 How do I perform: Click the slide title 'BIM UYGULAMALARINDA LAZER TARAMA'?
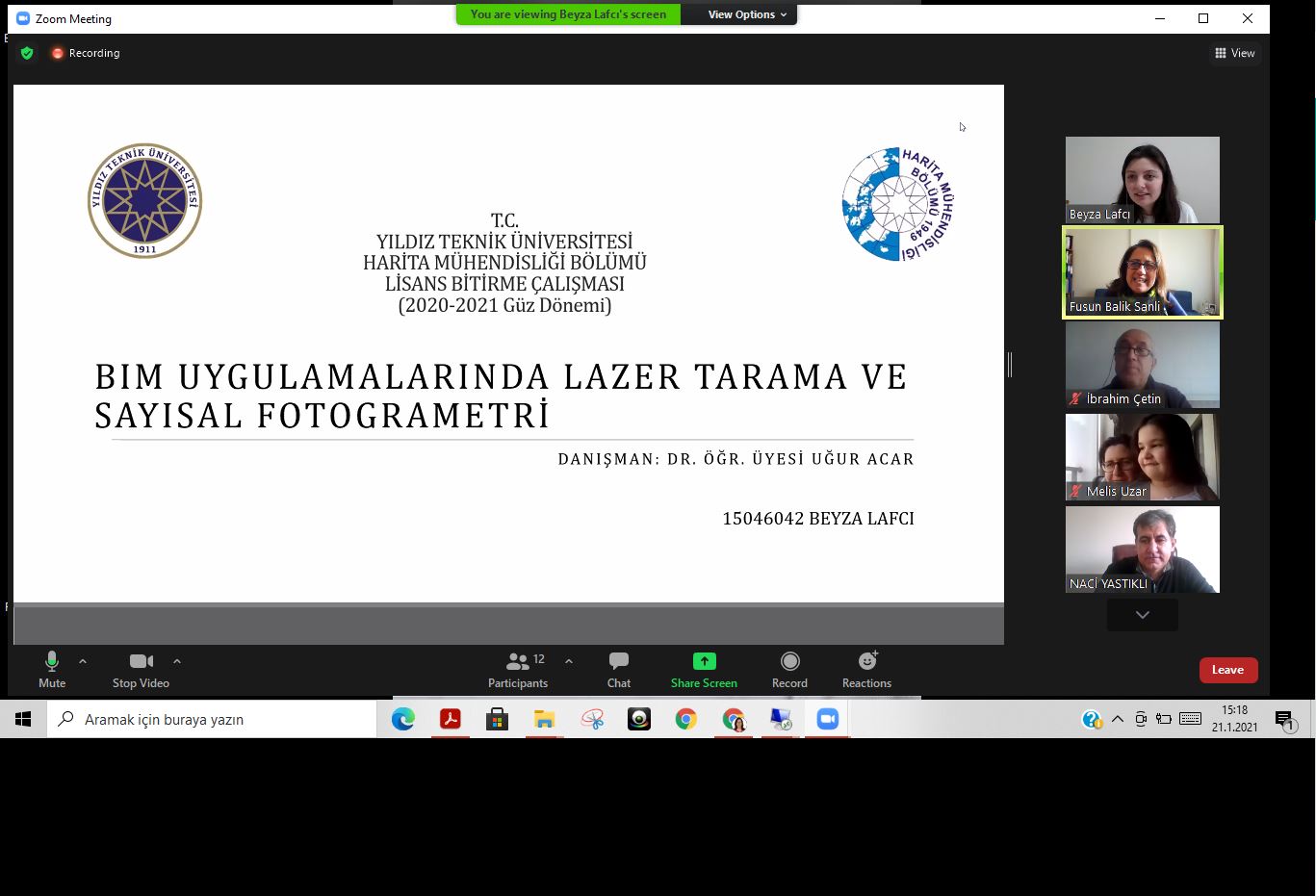click(x=501, y=396)
